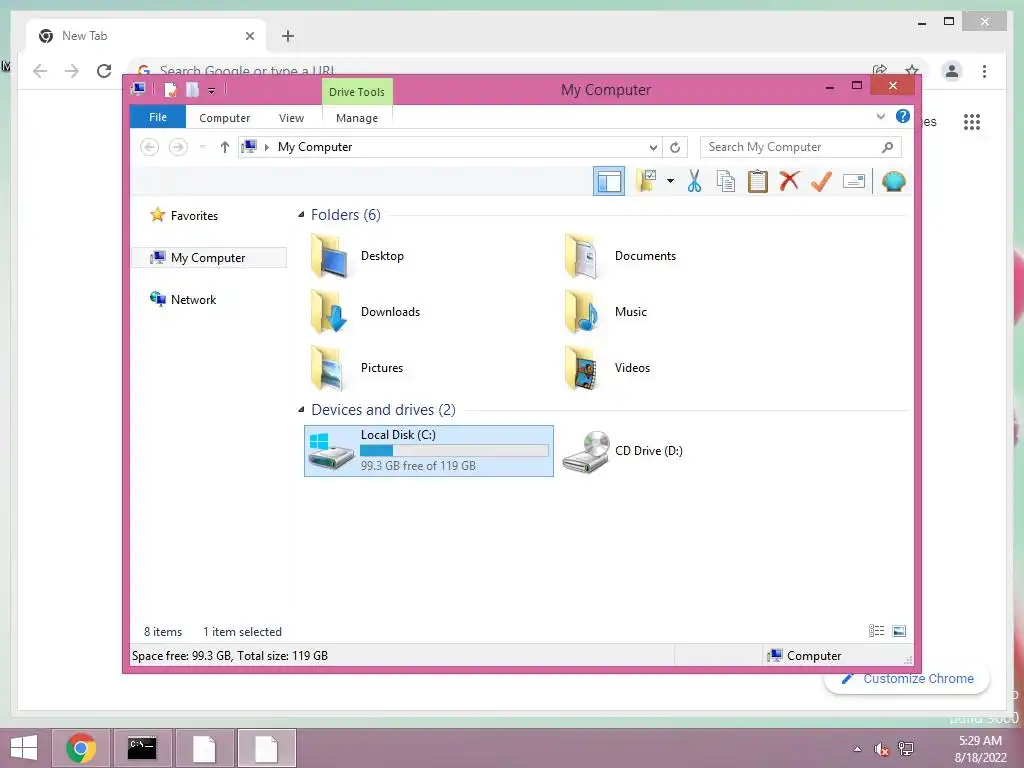Click the Search My Computer field
This screenshot has height=768, width=1024.
pos(800,147)
